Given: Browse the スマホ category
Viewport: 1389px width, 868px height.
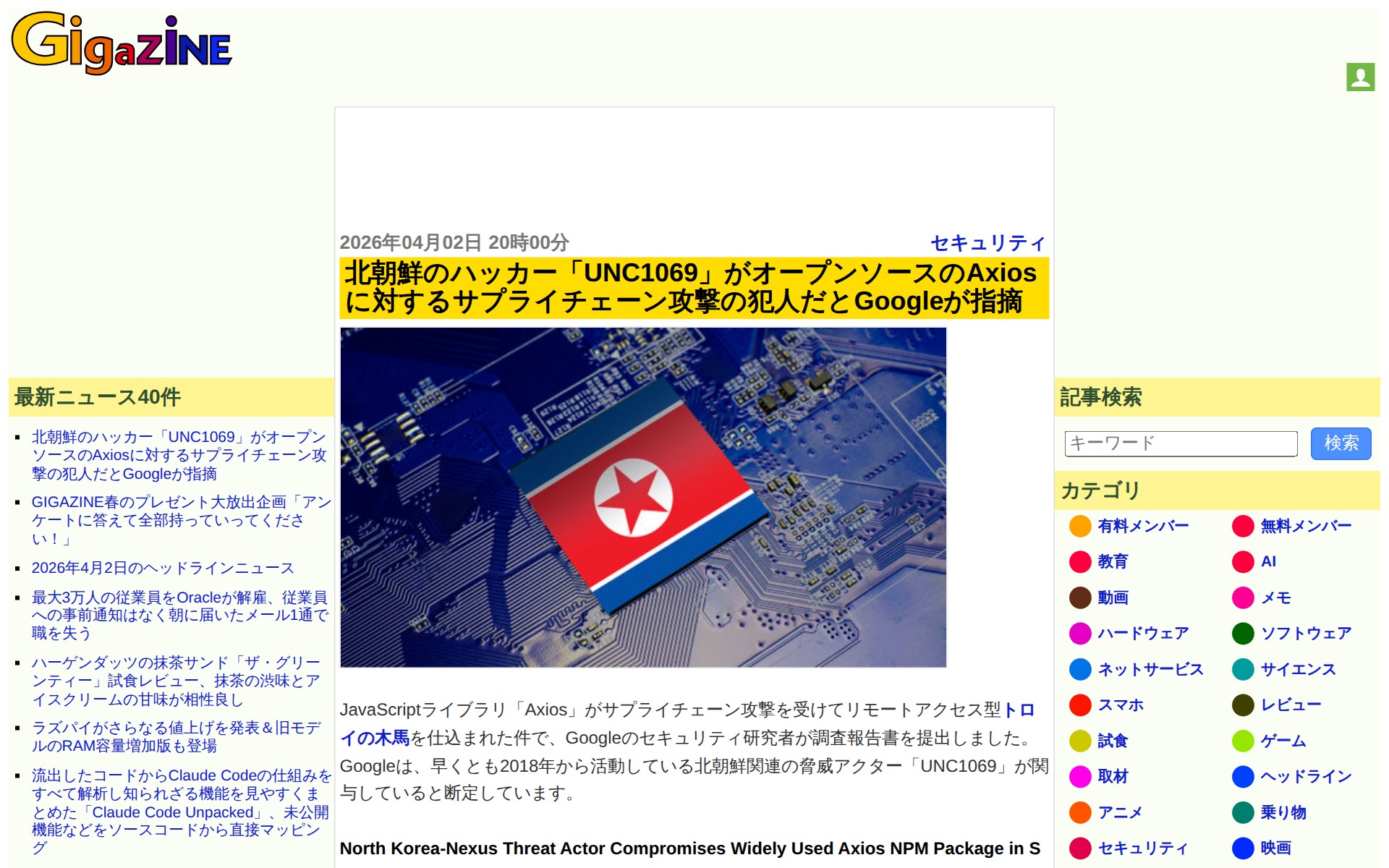Looking at the screenshot, I should 1121,705.
